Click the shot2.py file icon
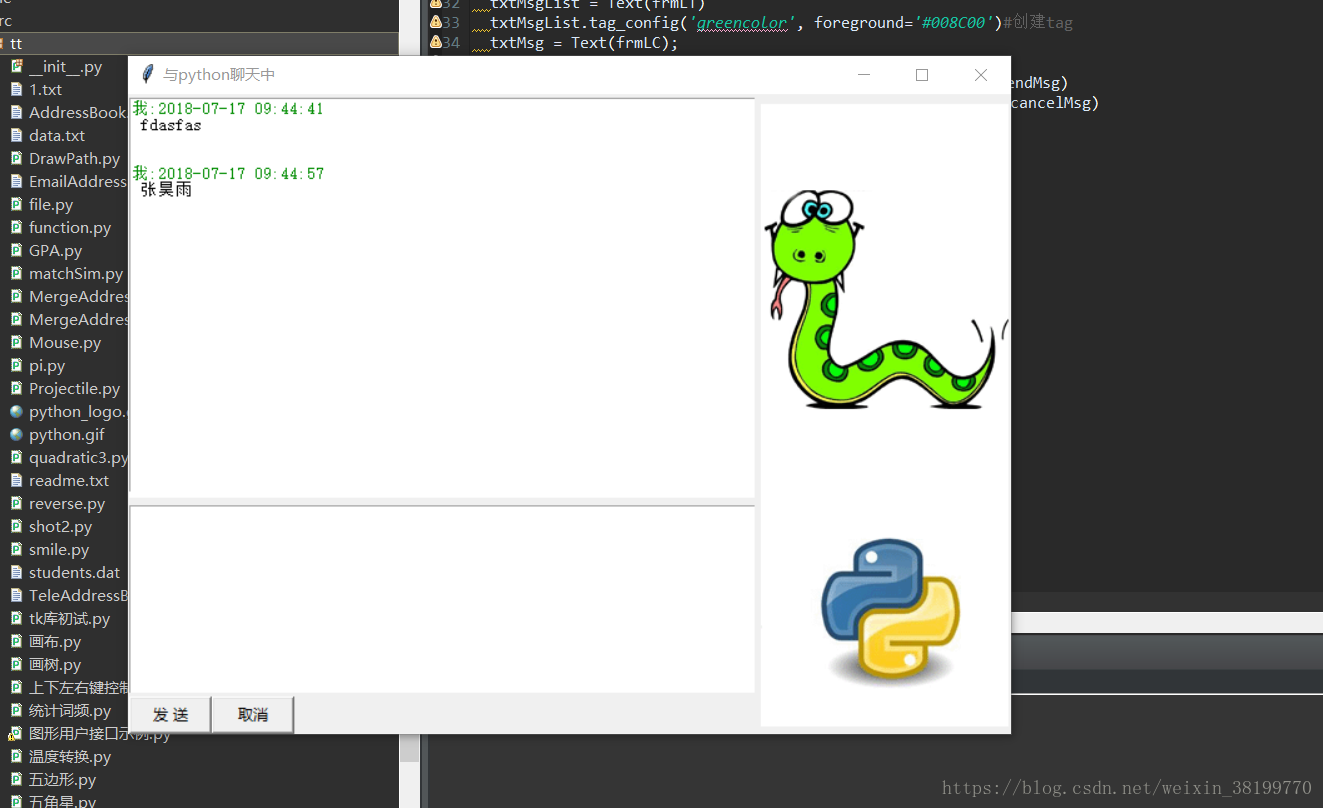 pyautogui.click(x=16, y=526)
